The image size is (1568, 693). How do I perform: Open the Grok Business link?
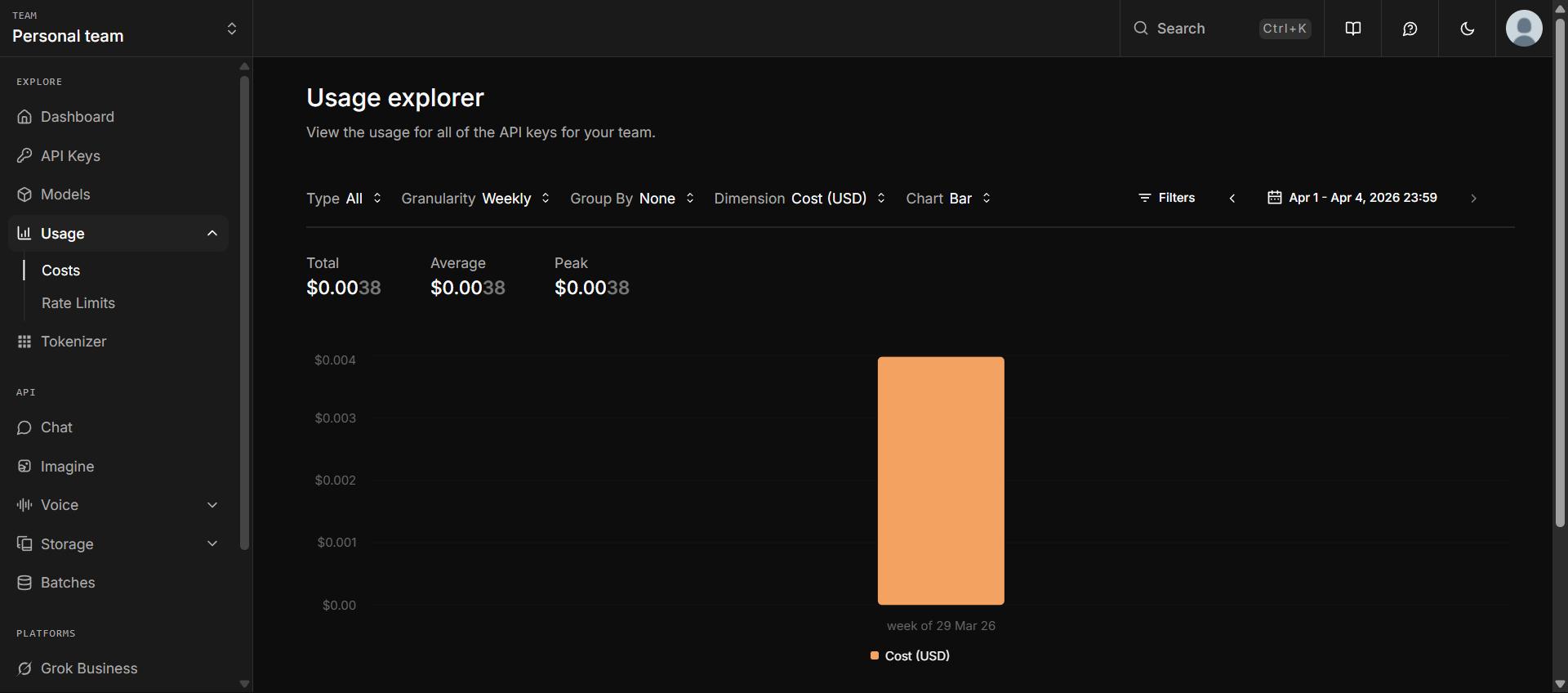[x=118, y=668]
